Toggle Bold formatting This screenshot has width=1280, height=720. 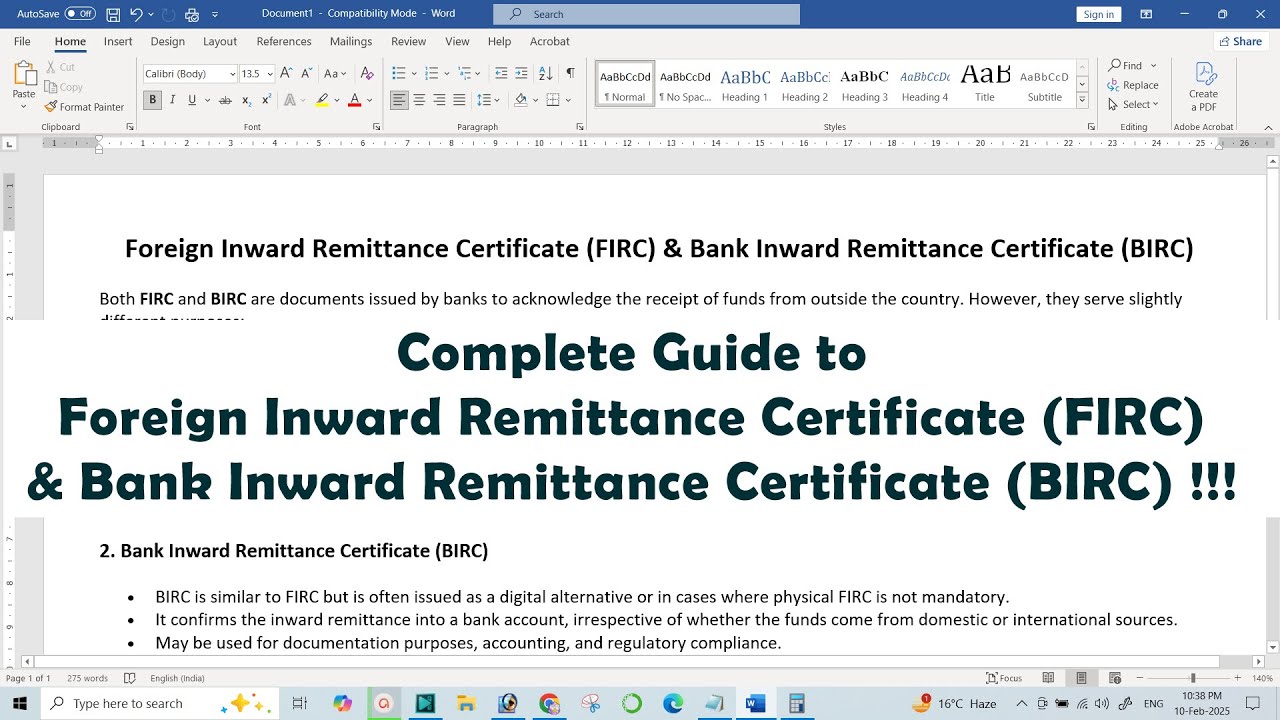(153, 100)
